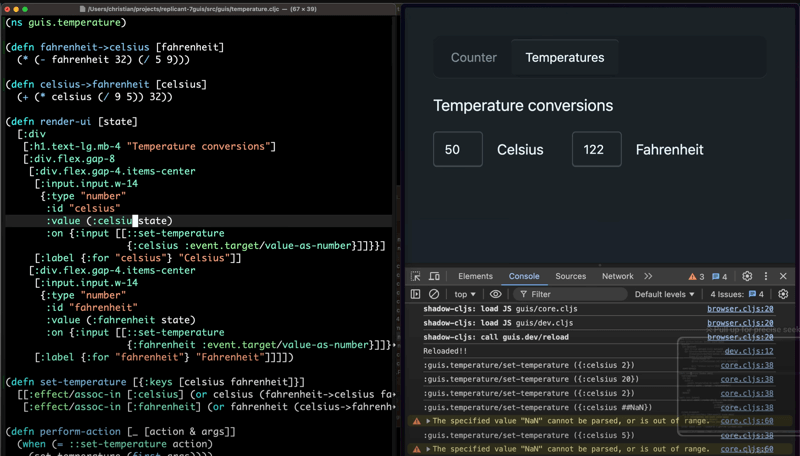Screen dimensions: 800x456
Task: Click the Fahrenheit label
Action: [x=669, y=150]
